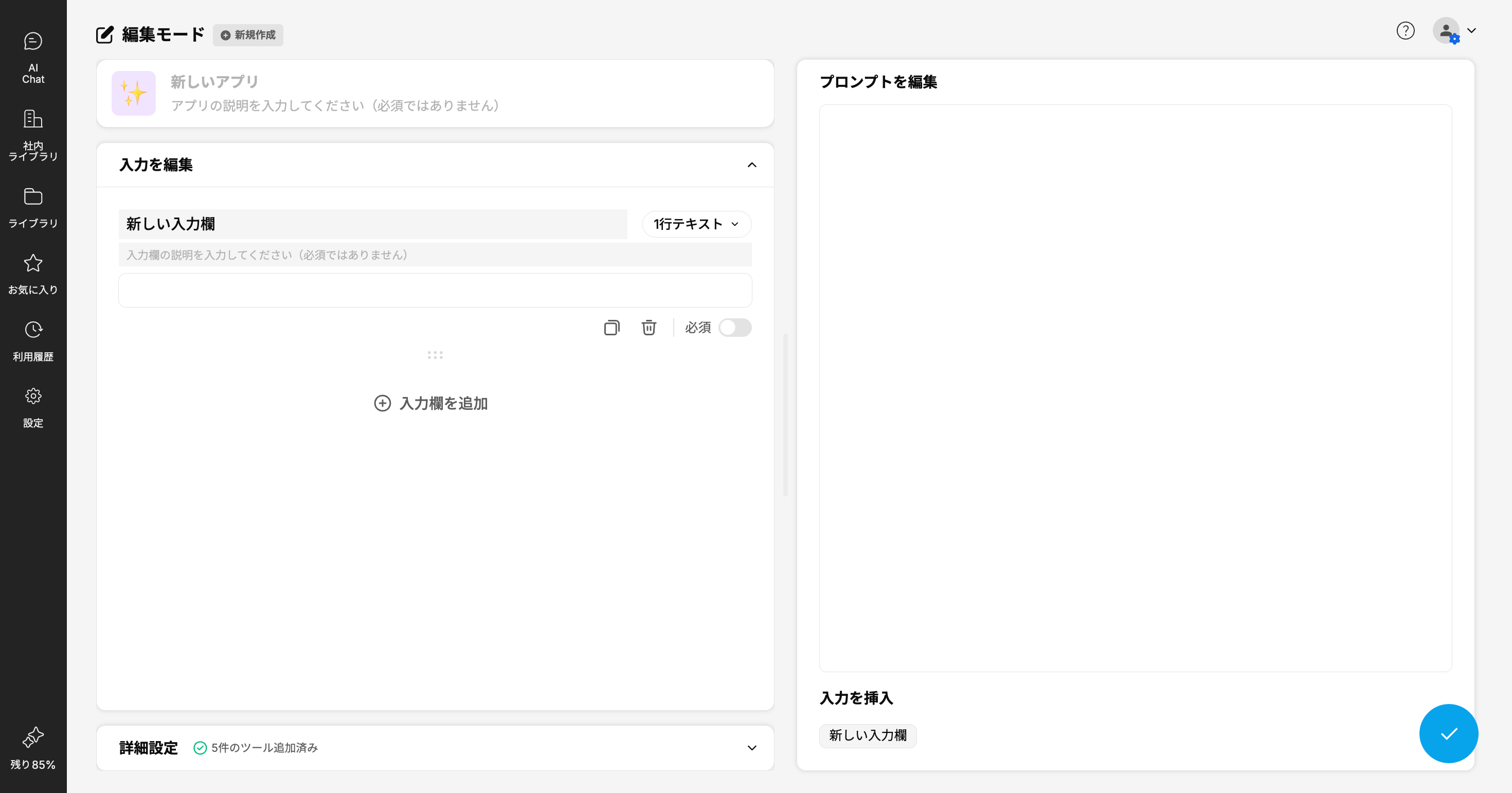The image size is (1512, 793).
Task: Delete input field with trash icon
Action: [649, 328]
